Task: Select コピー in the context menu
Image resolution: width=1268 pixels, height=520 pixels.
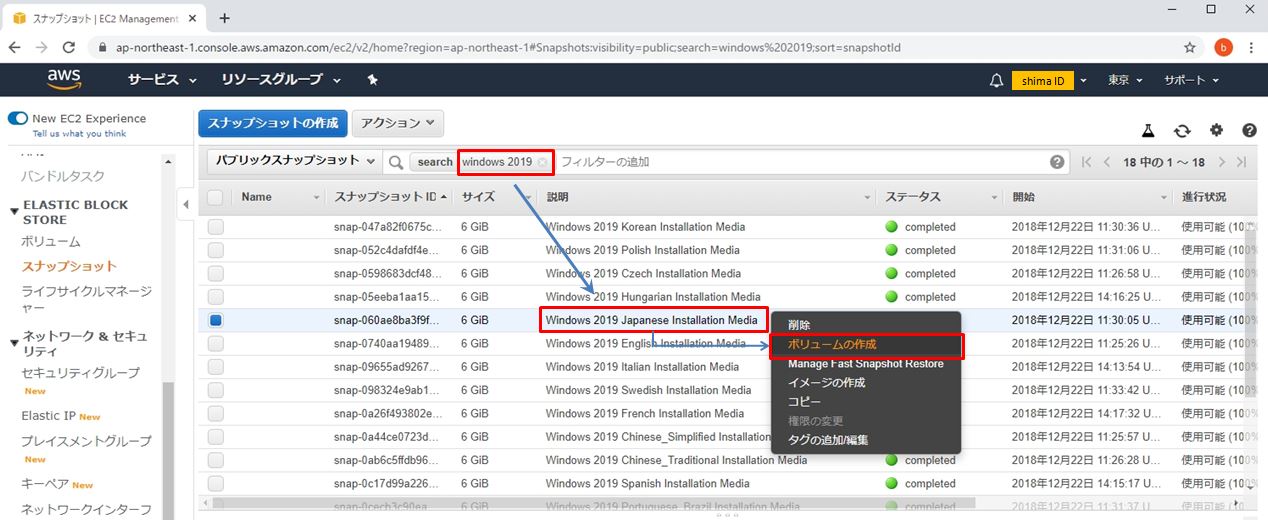Action: tap(805, 401)
